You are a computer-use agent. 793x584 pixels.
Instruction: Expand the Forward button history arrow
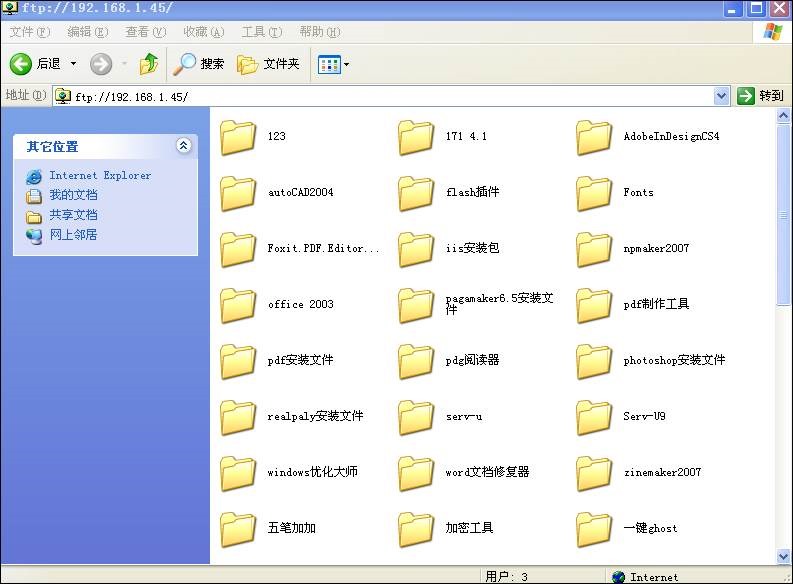124,64
